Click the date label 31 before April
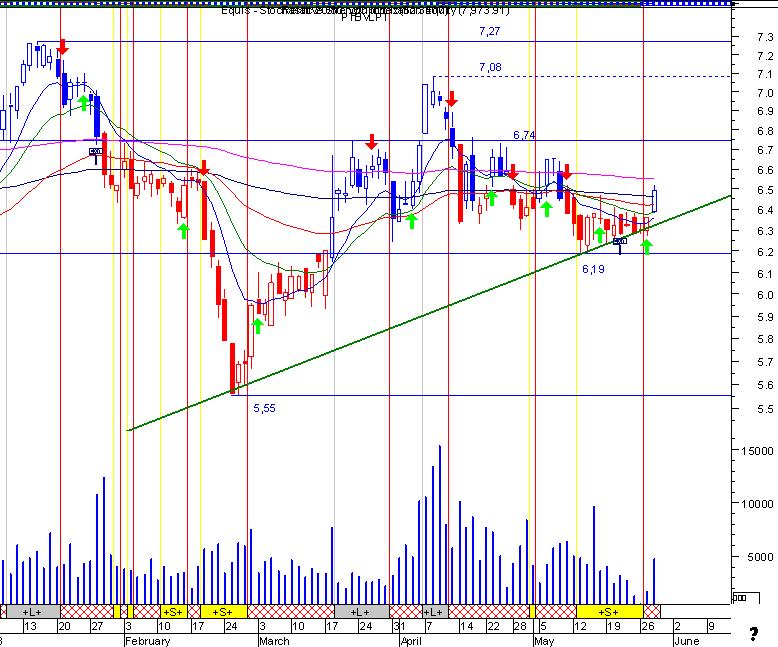778x647 pixels. click(399, 626)
